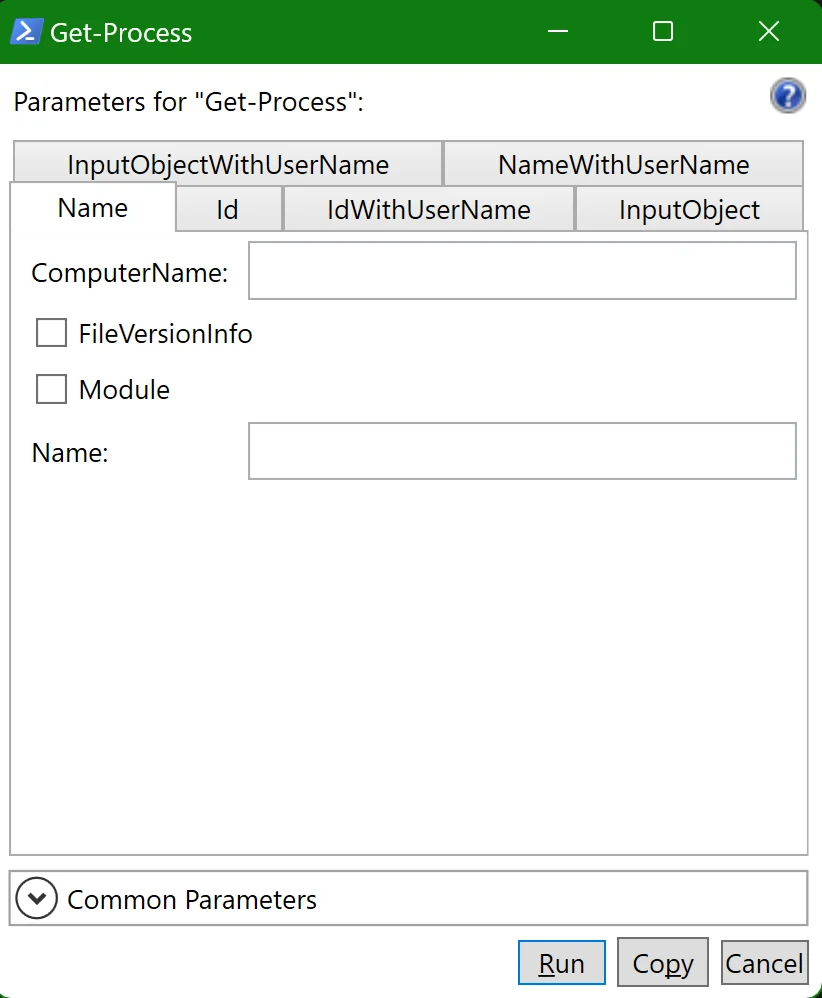This screenshot has height=998, width=822.
Task: Expand the Common Parameters chevron
Action: [x=36, y=898]
